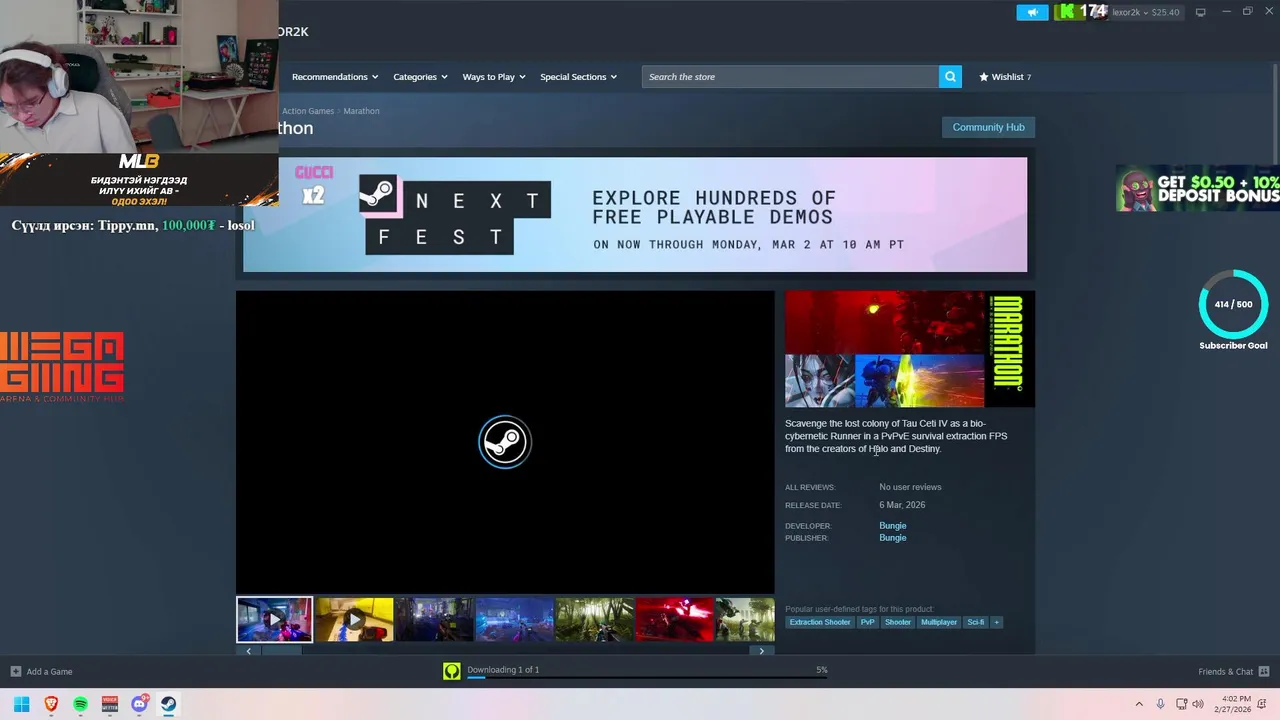Click the blue search magnifier button
1280x720 pixels.
point(950,77)
